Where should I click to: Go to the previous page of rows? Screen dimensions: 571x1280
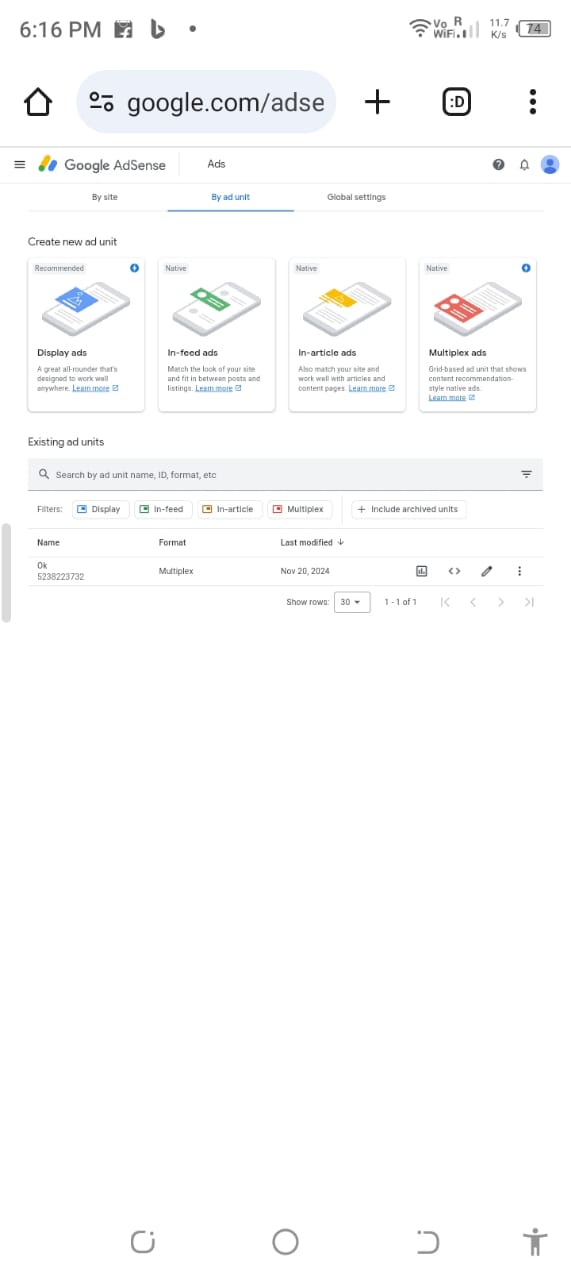[473, 602]
